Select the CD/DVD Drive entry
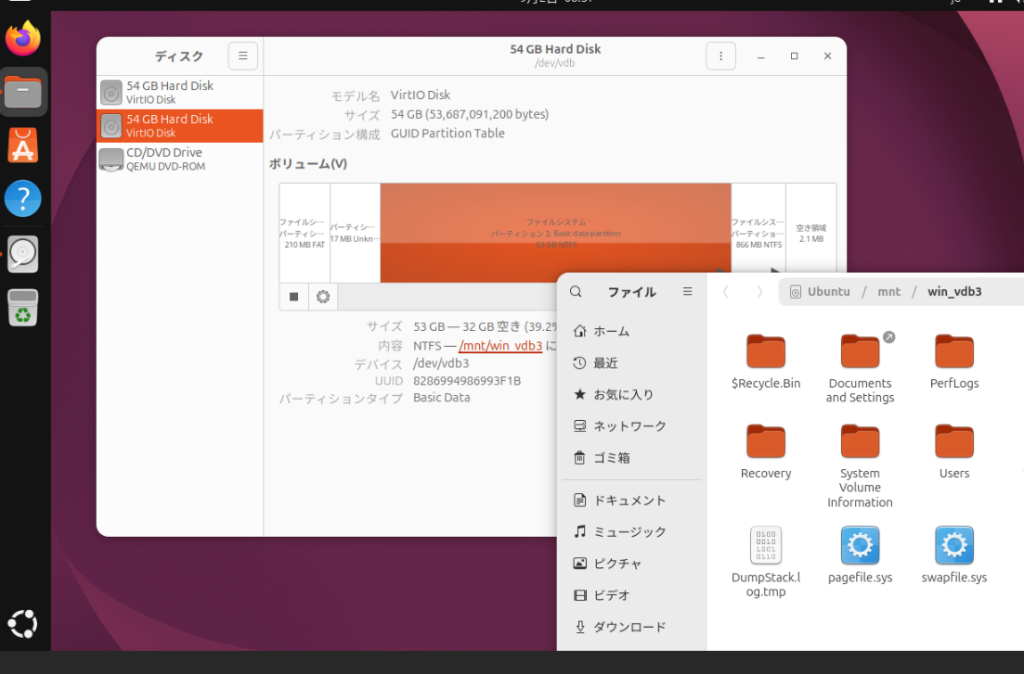Screen dimensions: 1024x674 click(180, 159)
